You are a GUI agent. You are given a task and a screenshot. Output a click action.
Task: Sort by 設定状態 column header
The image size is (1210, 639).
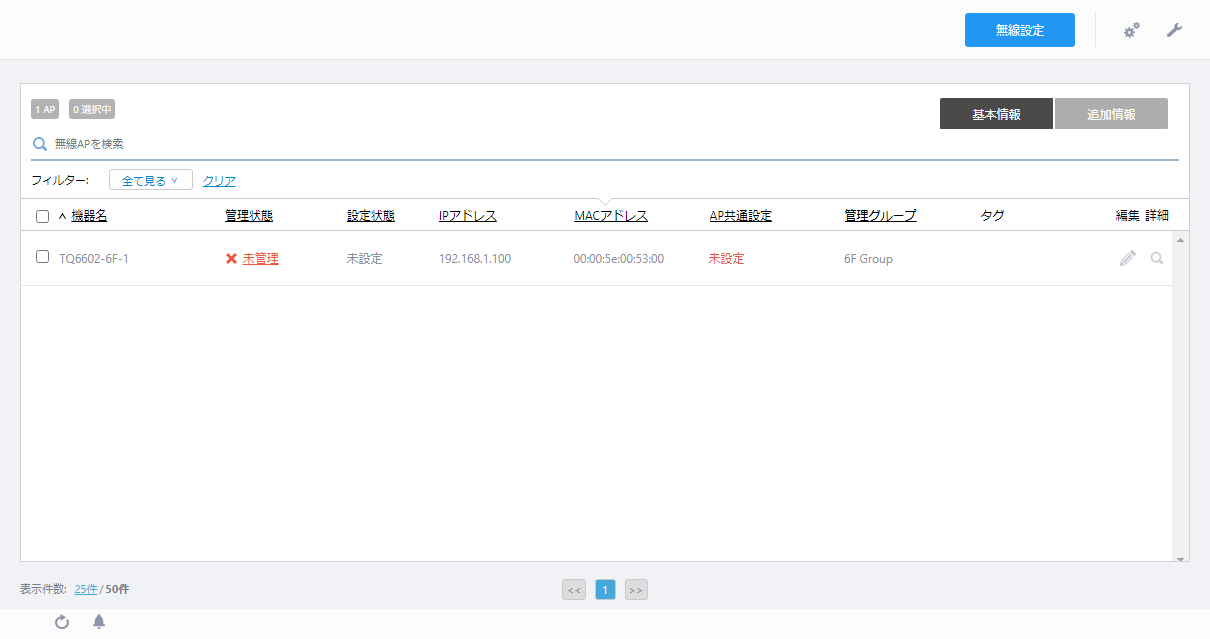tap(371, 215)
